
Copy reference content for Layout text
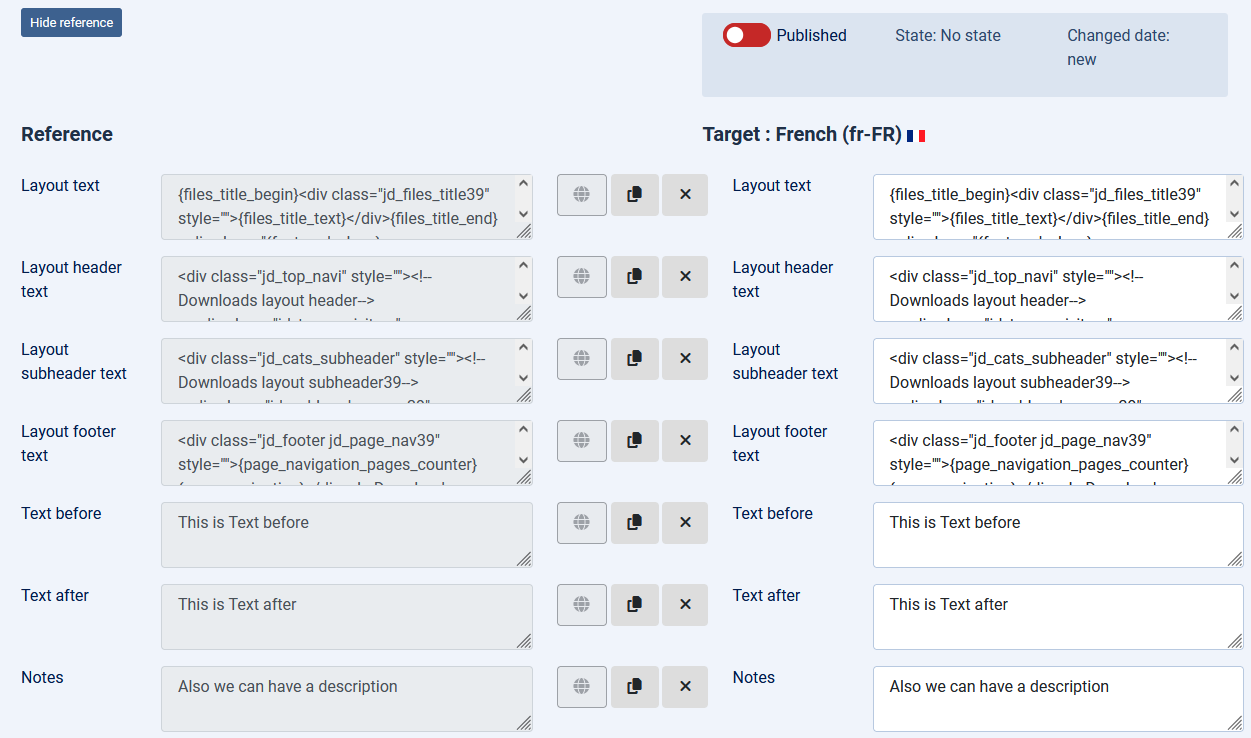[x=633, y=194]
